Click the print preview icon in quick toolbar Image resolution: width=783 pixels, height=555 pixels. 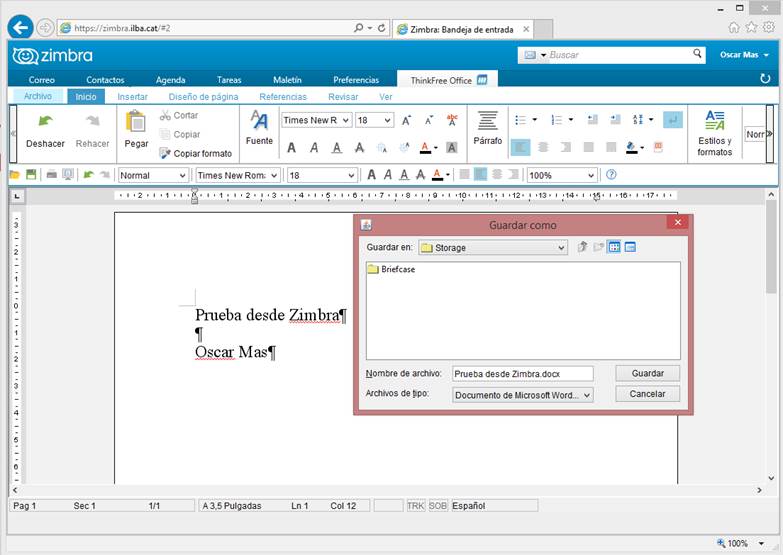coord(68,175)
